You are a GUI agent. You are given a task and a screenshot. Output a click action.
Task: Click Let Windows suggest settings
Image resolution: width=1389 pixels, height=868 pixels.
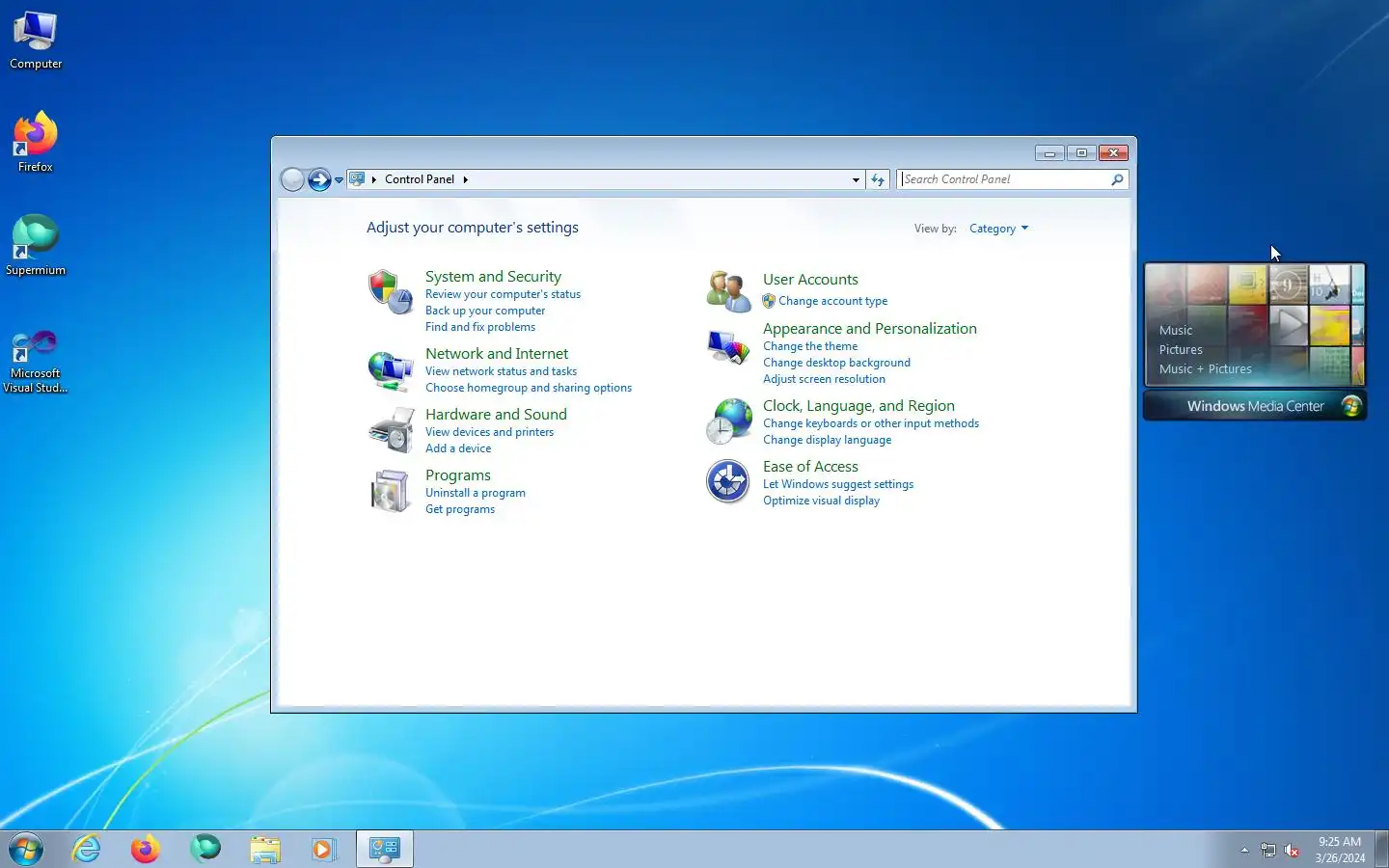838,484
